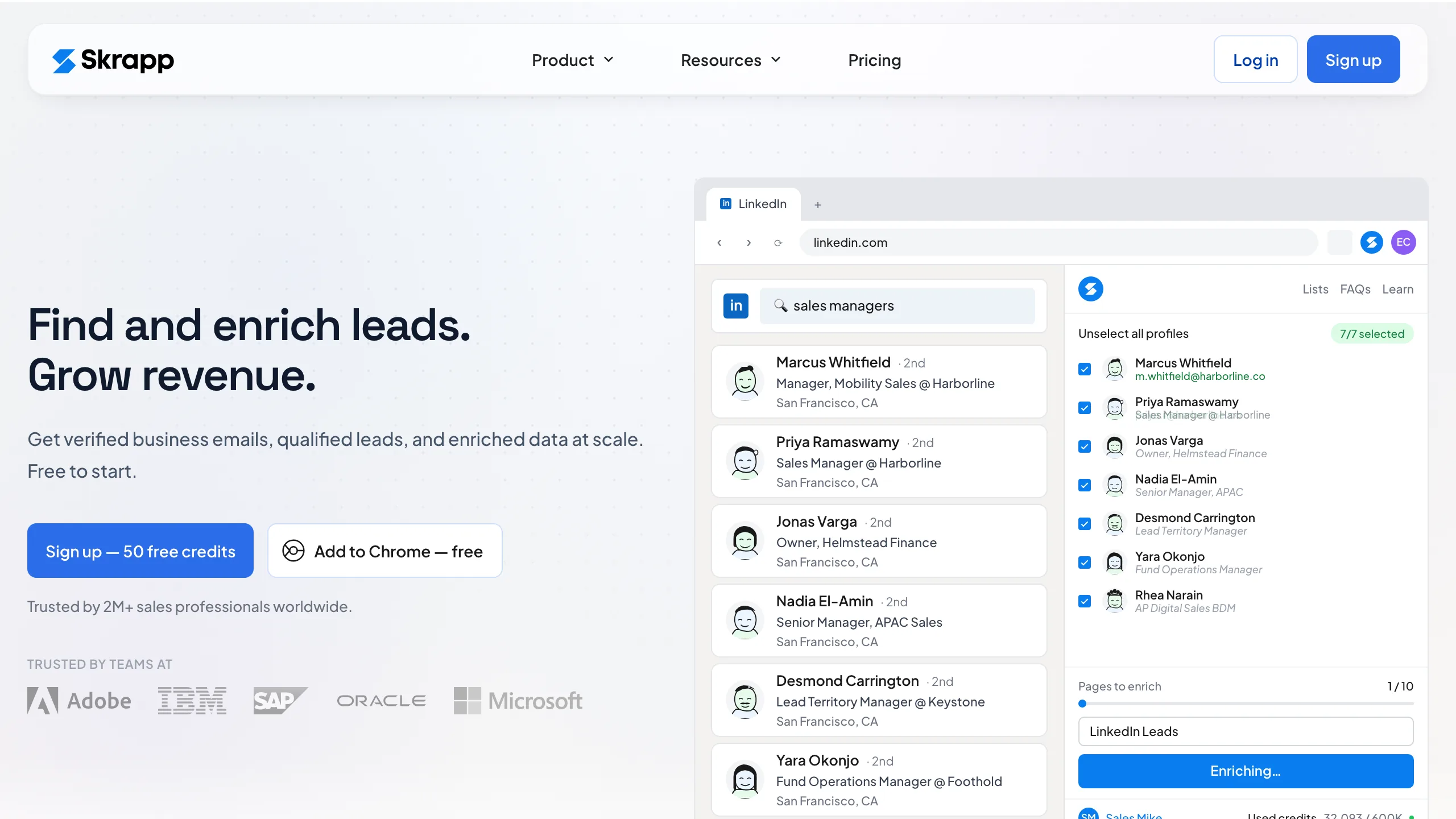Uncheck Jonas Varga in Skrapp panel

(x=1085, y=446)
